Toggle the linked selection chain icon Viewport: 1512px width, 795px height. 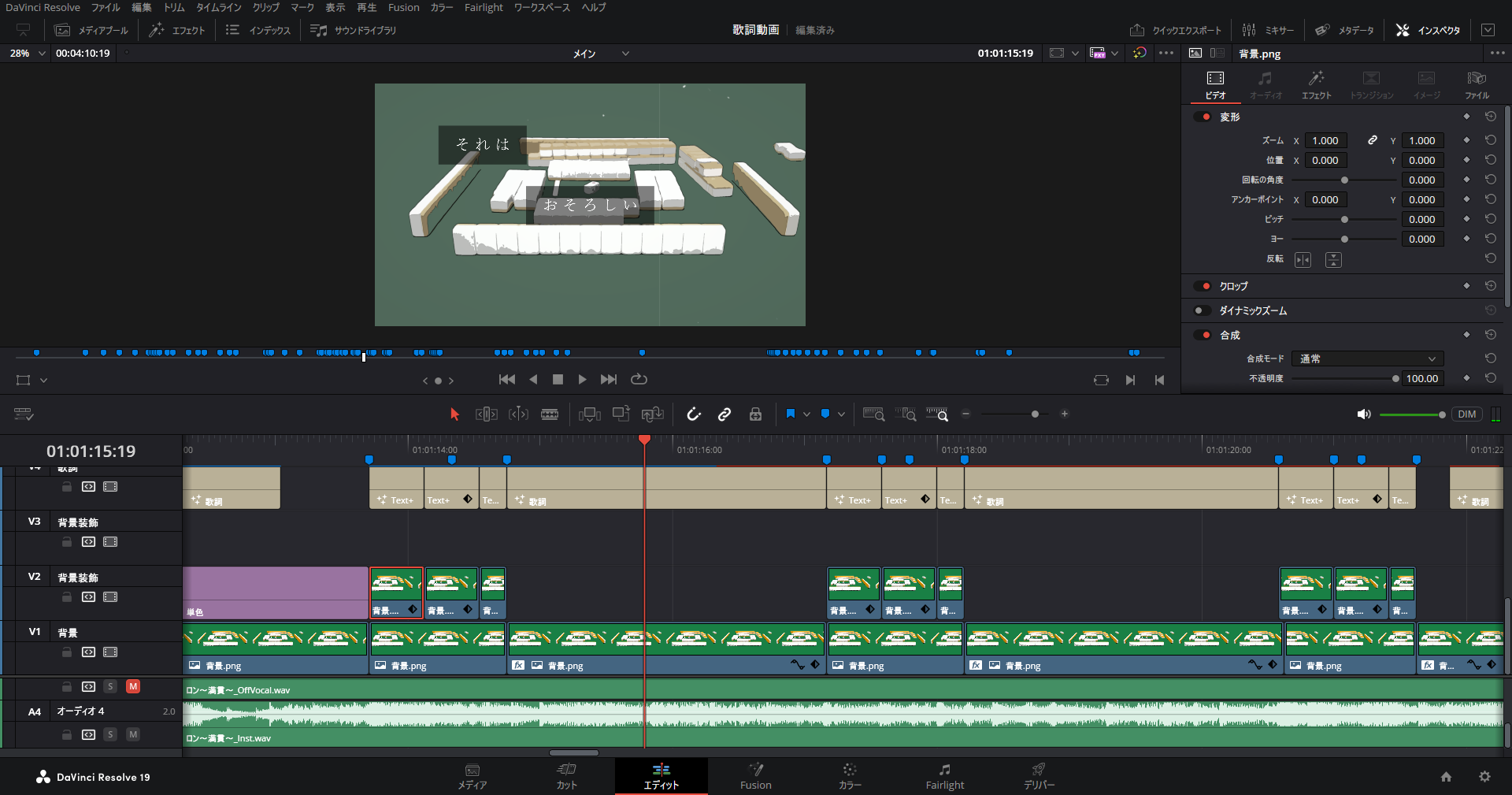click(x=724, y=414)
